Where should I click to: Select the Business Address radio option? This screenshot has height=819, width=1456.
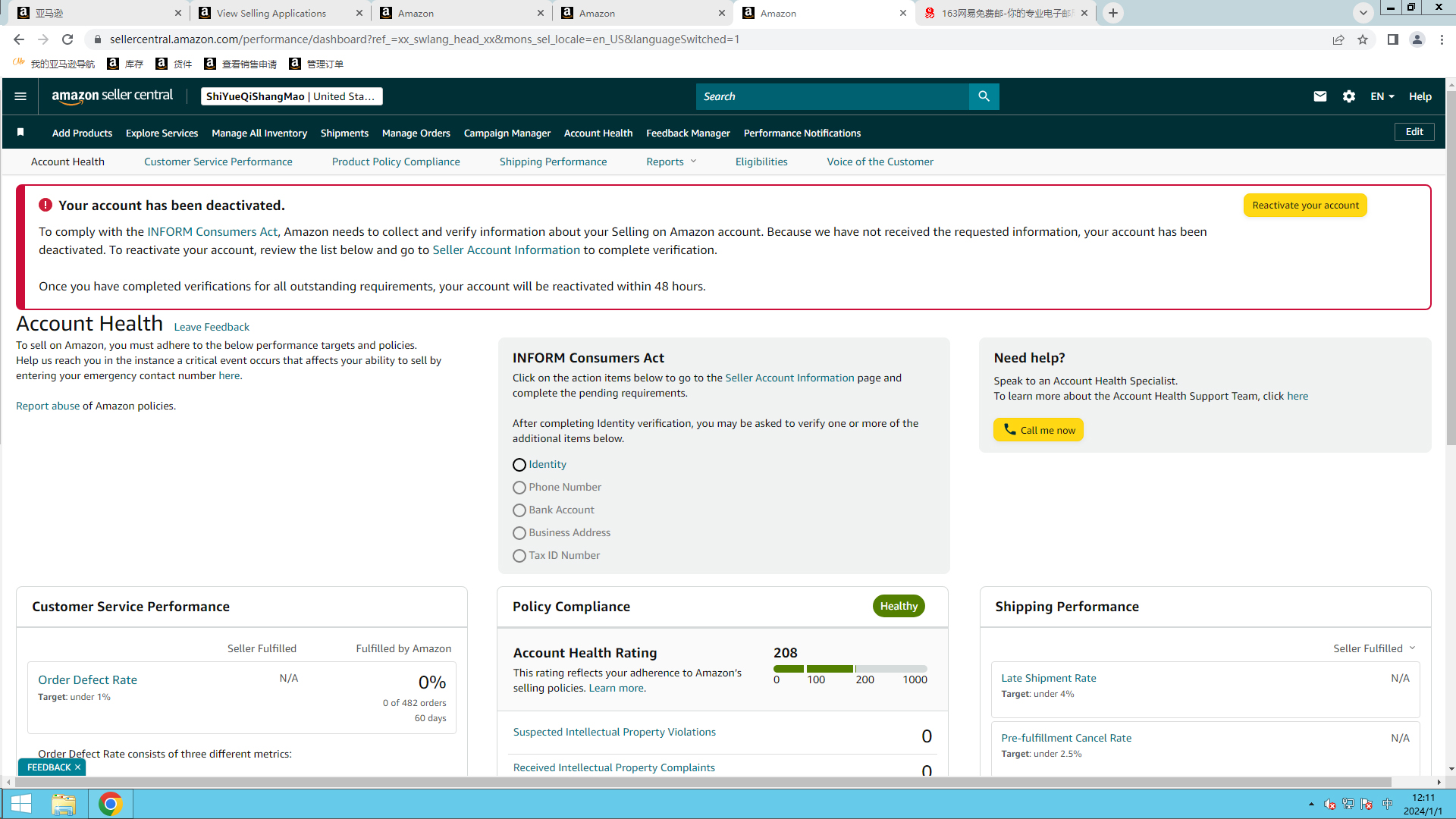(x=519, y=533)
